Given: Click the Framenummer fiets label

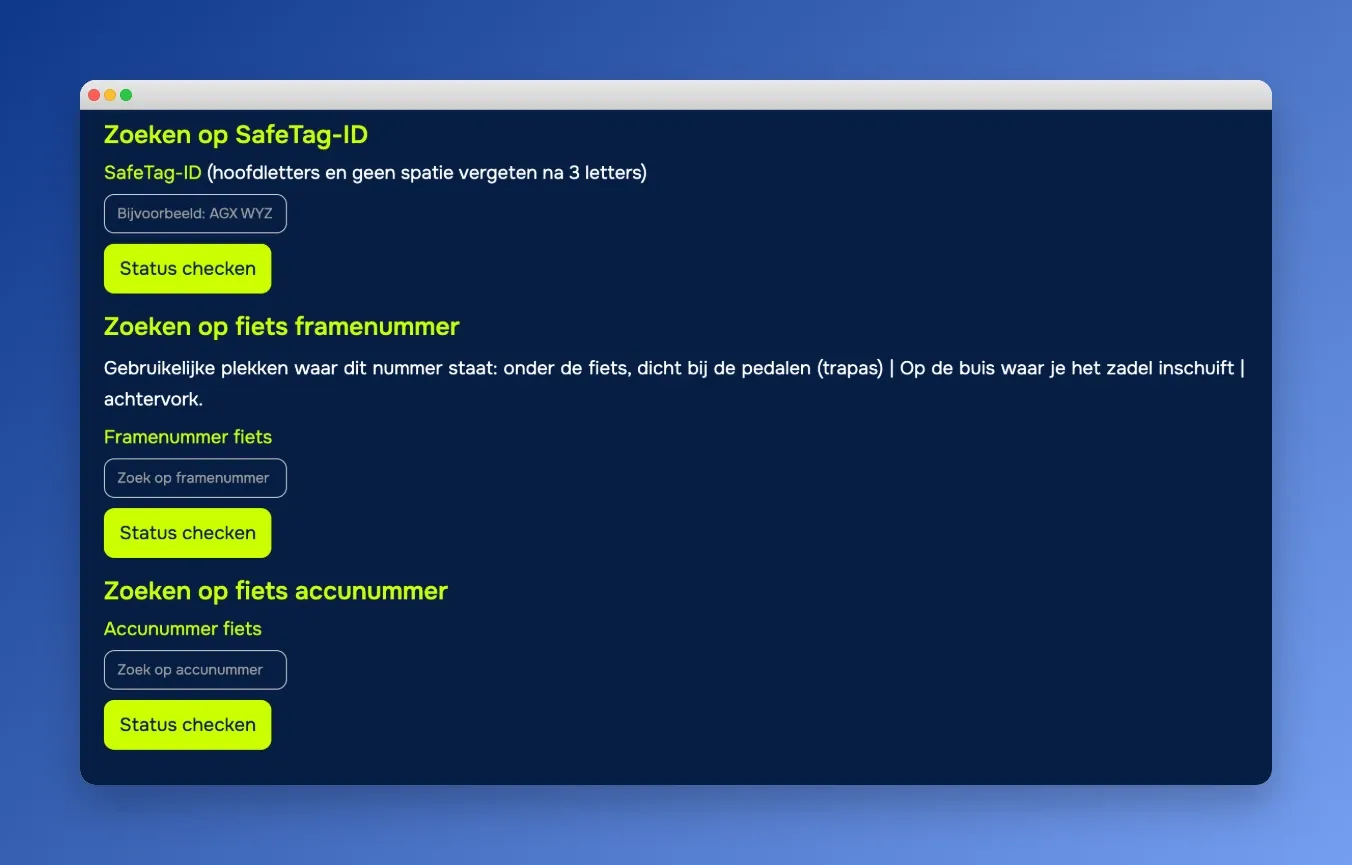Looking at the screenshot, I should [188, 437].
